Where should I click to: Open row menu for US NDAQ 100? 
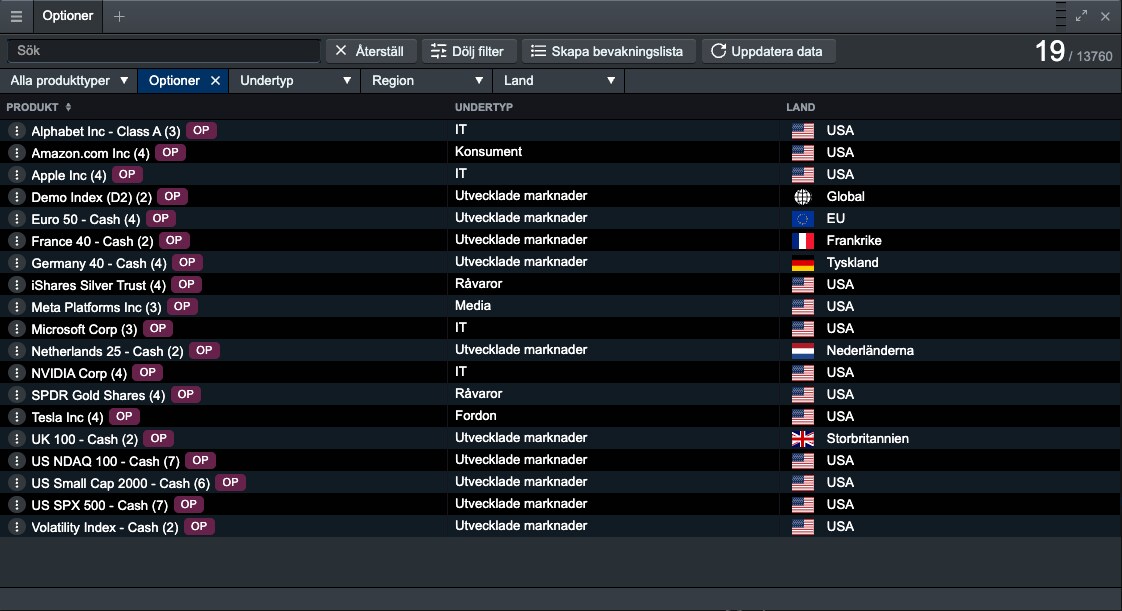pyautogui.click(x=16, y=461)
